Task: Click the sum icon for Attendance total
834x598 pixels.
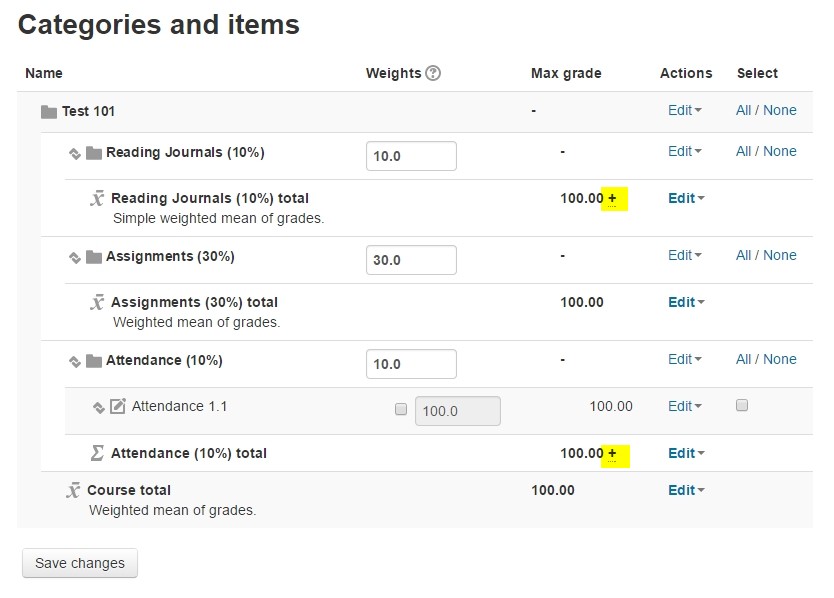Action: [x=97, y=453]
